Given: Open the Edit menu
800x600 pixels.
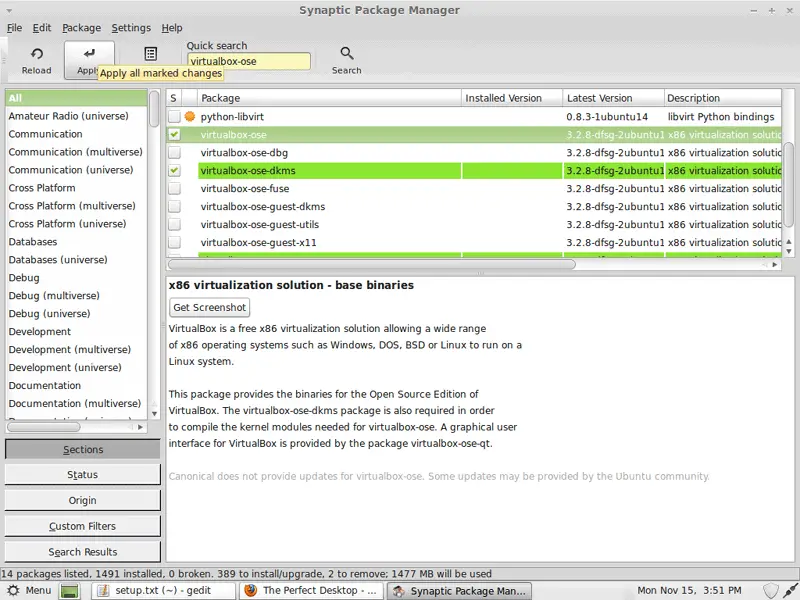Looking at the screenshot, I should point(42,28).
